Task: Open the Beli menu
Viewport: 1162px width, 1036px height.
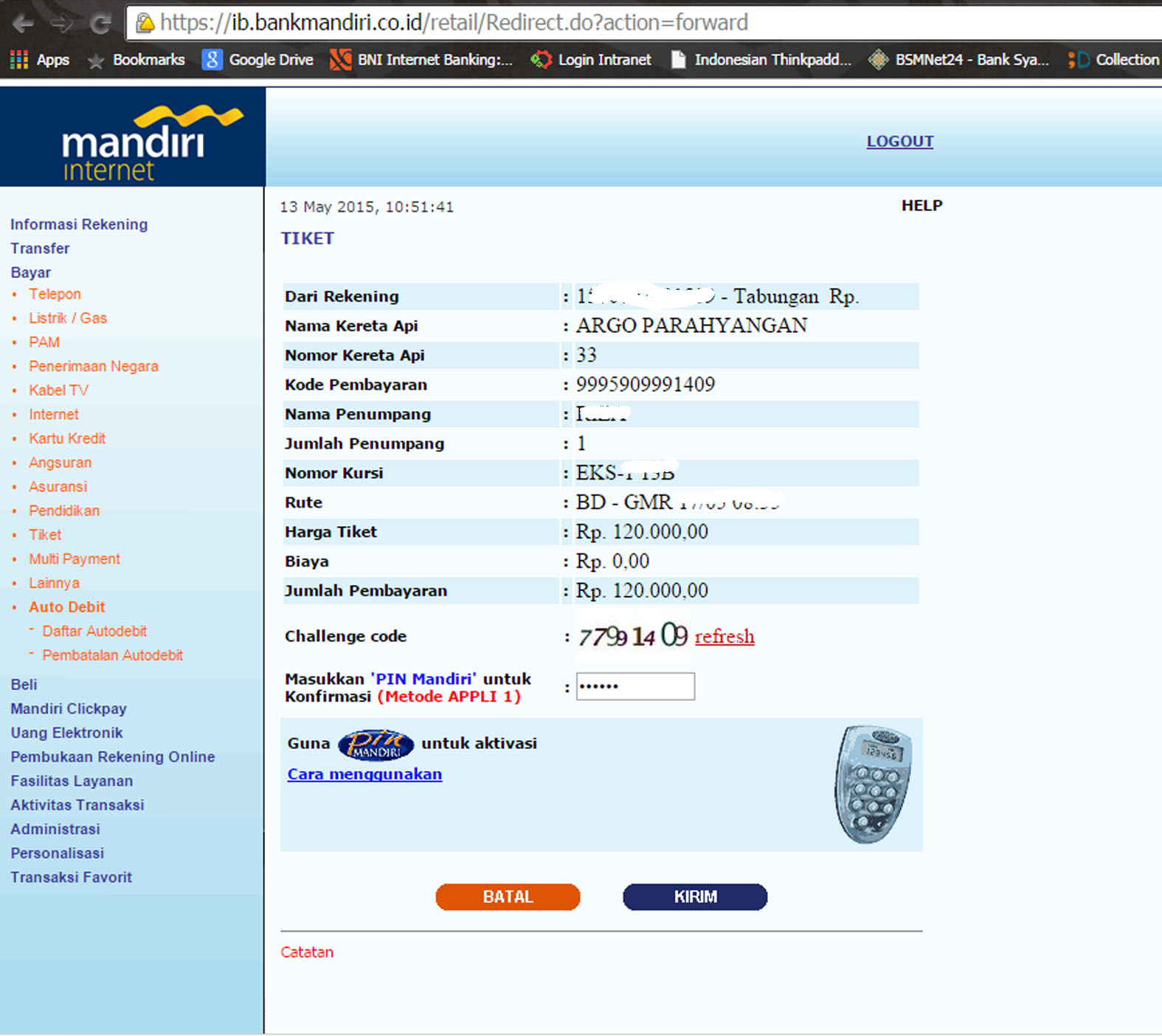Action: coord(24,685)
